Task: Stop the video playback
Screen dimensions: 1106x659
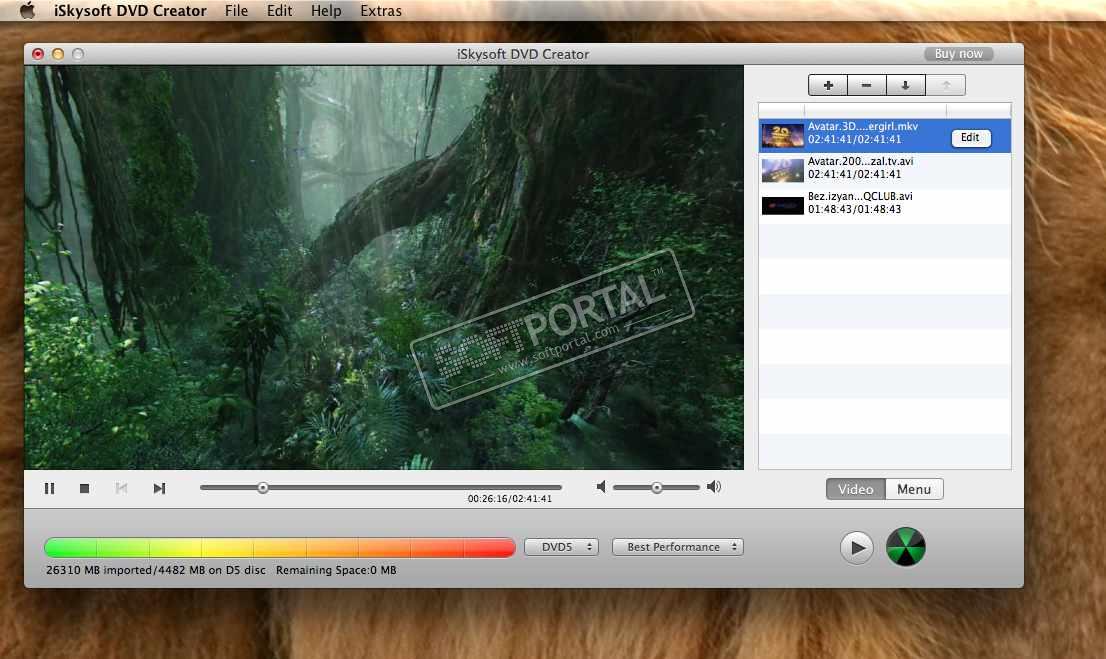Action: [x=85, y=488]
